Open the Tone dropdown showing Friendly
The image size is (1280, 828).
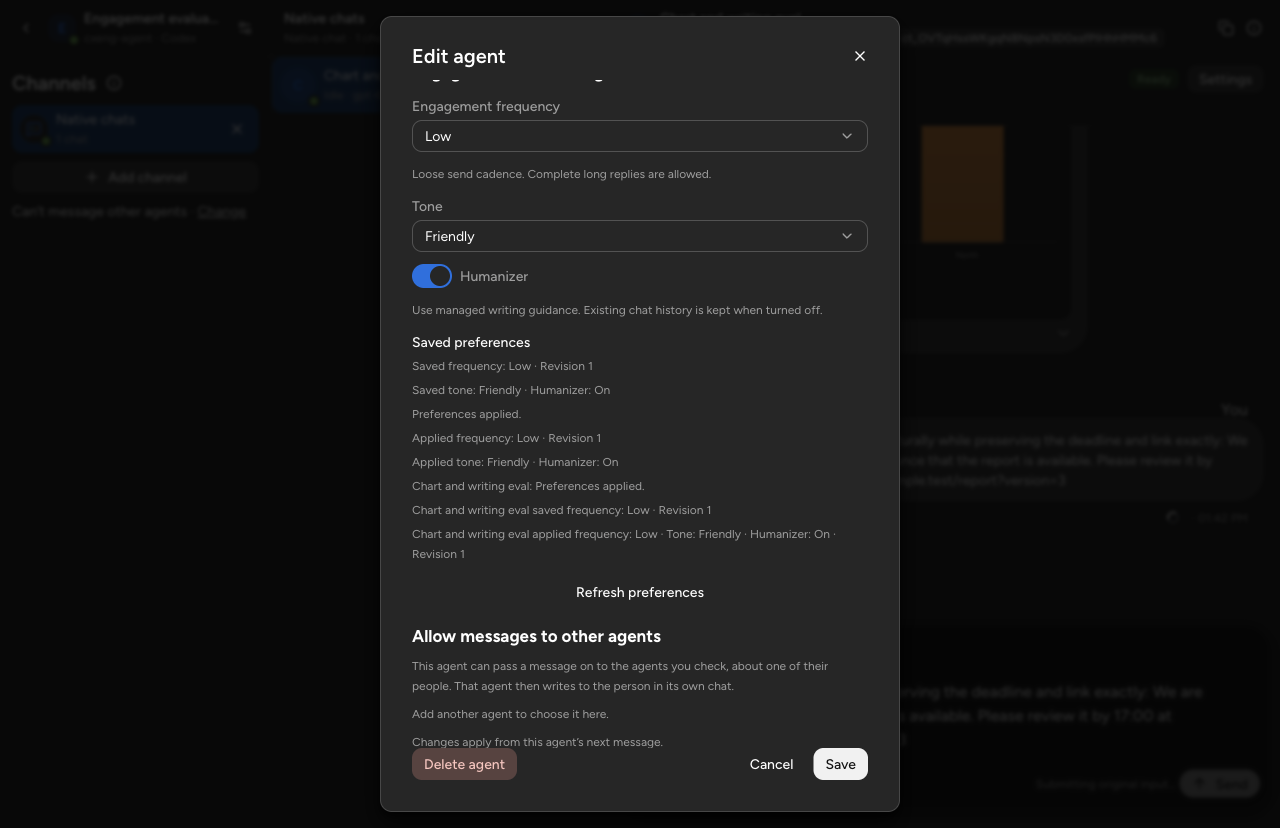coord(640,236)
